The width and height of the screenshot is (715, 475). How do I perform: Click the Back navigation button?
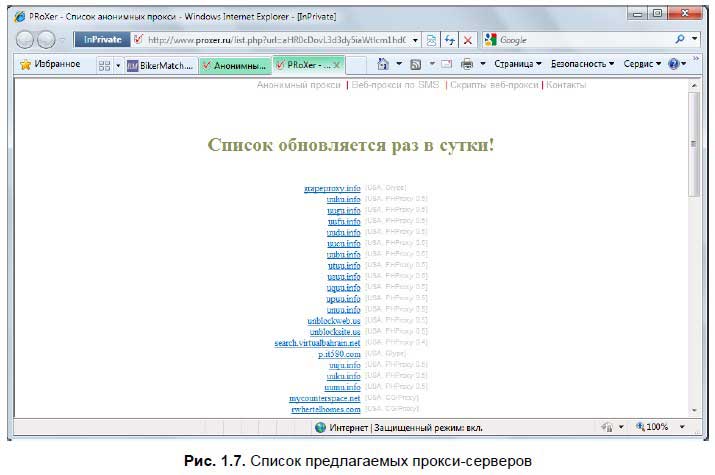(x=24, y=41)
